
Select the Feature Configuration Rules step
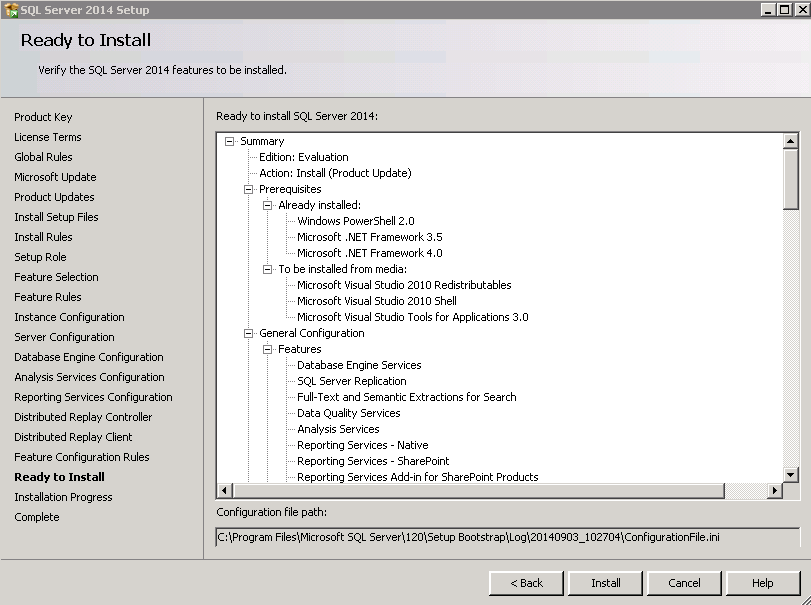coord(82,457)
